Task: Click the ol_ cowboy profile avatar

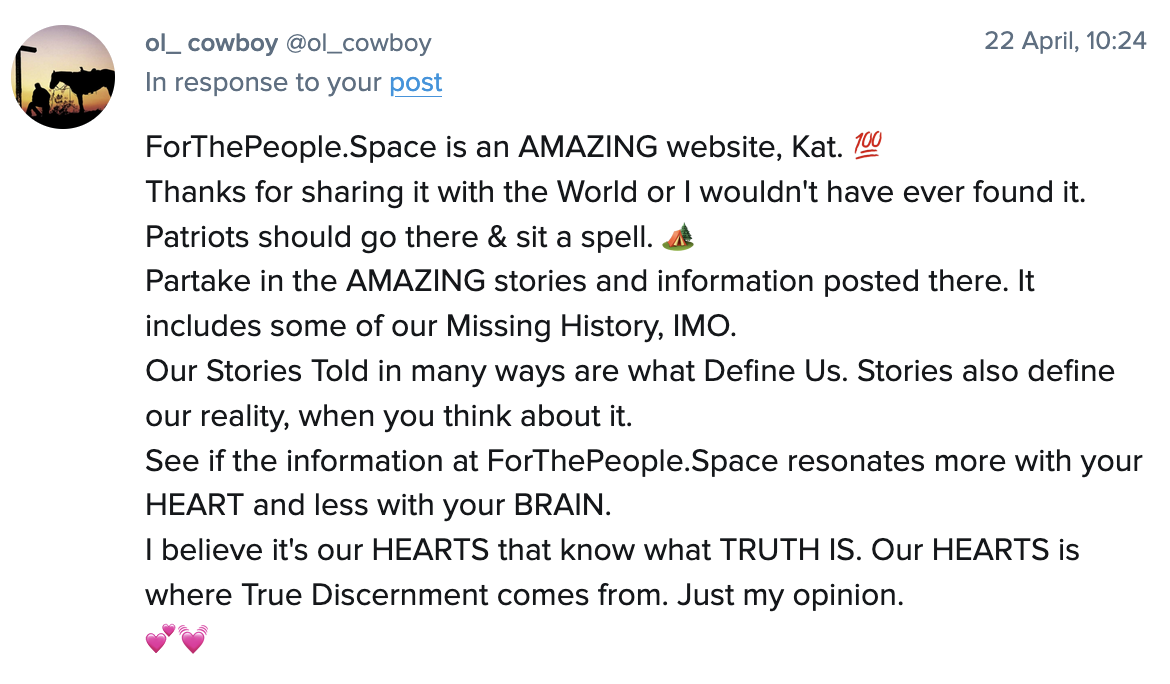Action: (x=64, y=77)
